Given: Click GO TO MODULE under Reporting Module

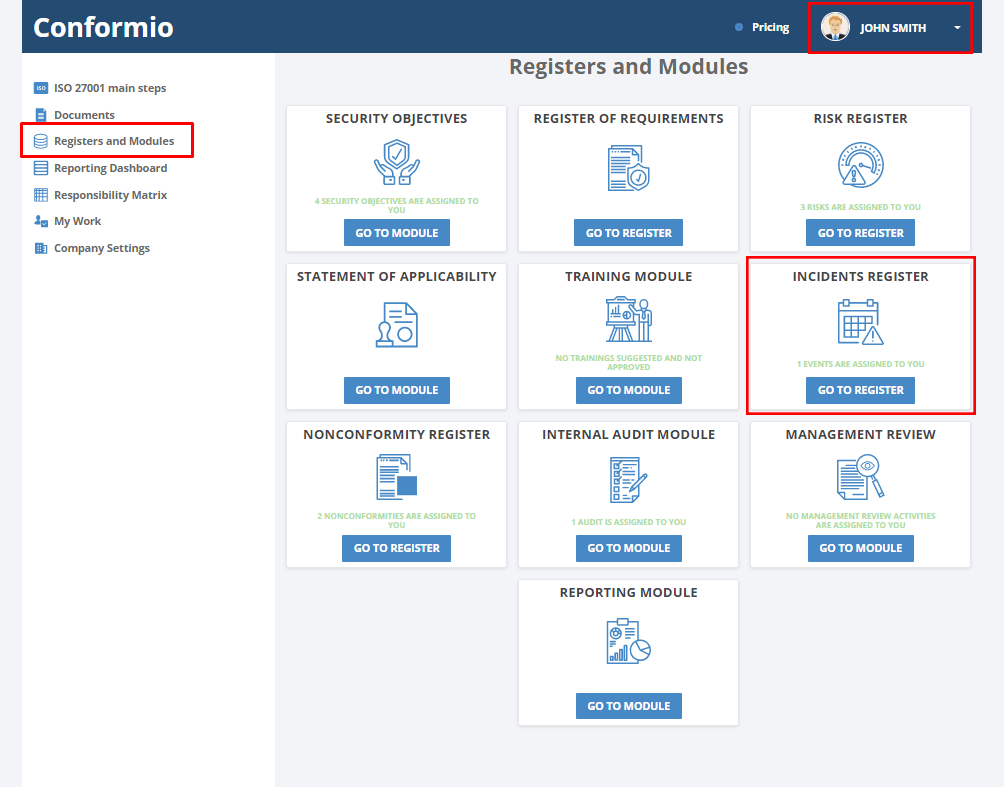Looking at the screenshot, I should [x=628, y=705].
